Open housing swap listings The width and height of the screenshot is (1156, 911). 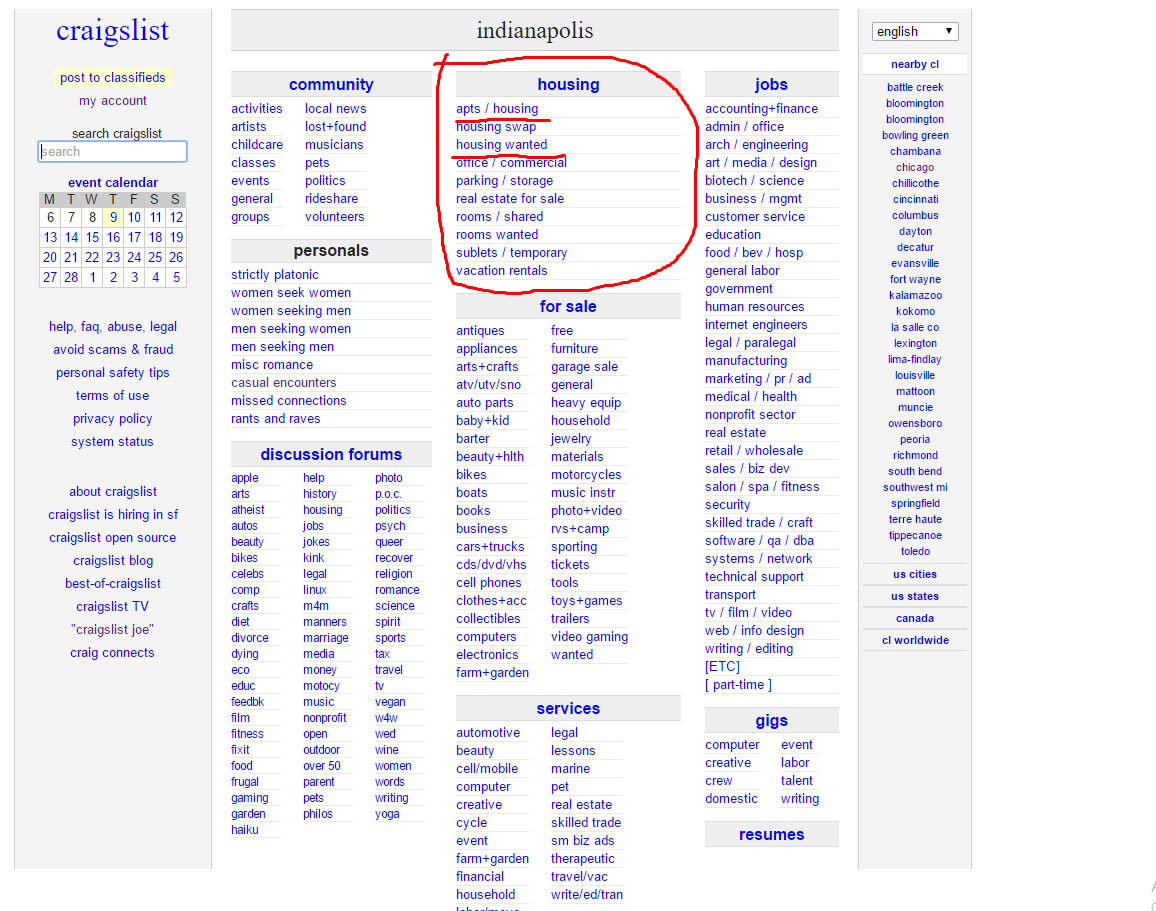coord(495,127)
